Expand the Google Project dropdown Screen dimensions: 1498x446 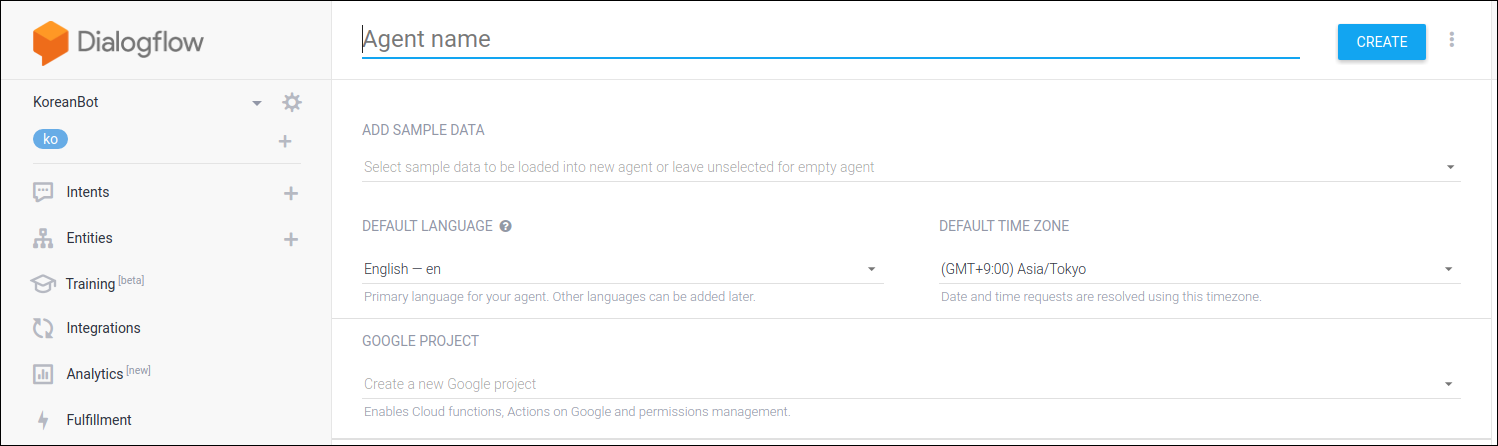pos(911,384)
